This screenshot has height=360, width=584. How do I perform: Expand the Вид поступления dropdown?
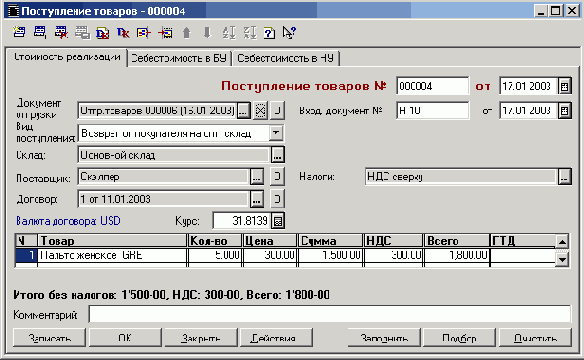tap(276, 133)
